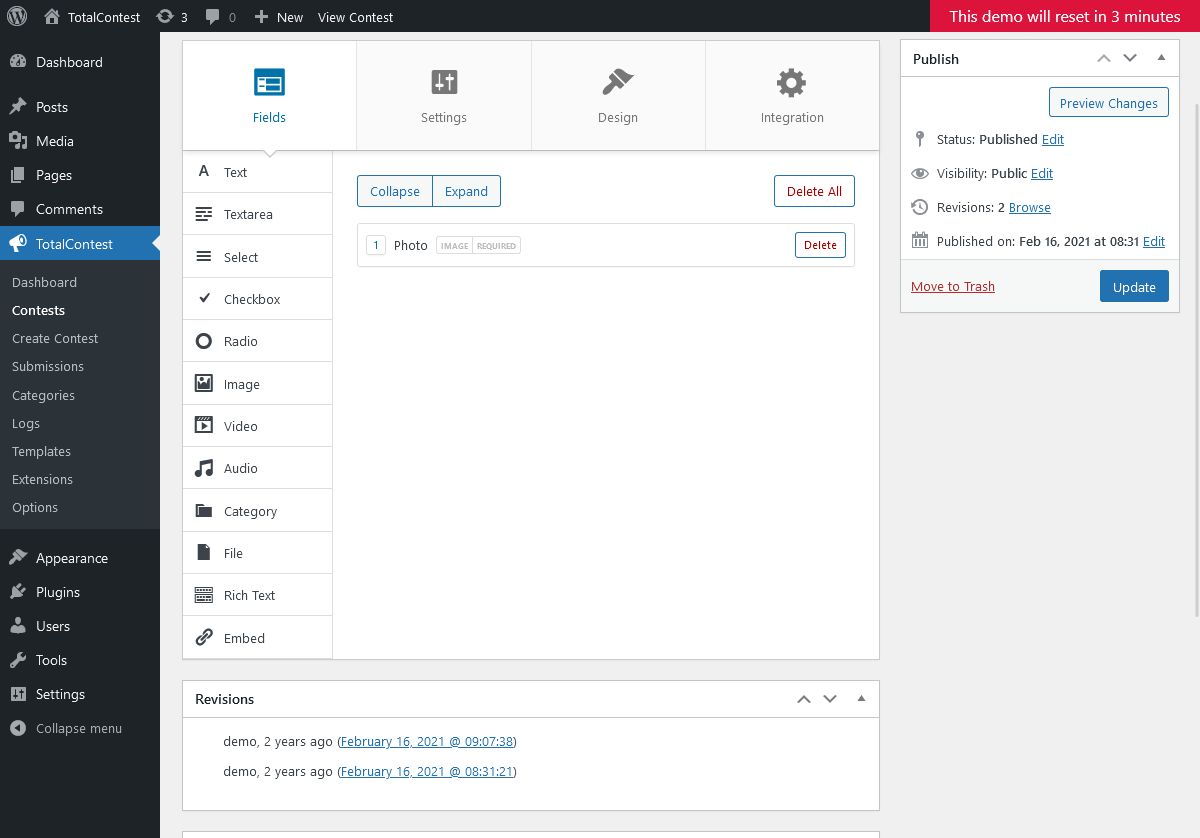1200x838 pixels.
Task: Open Dashboard in the sidebar
Action: pos(80,62)
